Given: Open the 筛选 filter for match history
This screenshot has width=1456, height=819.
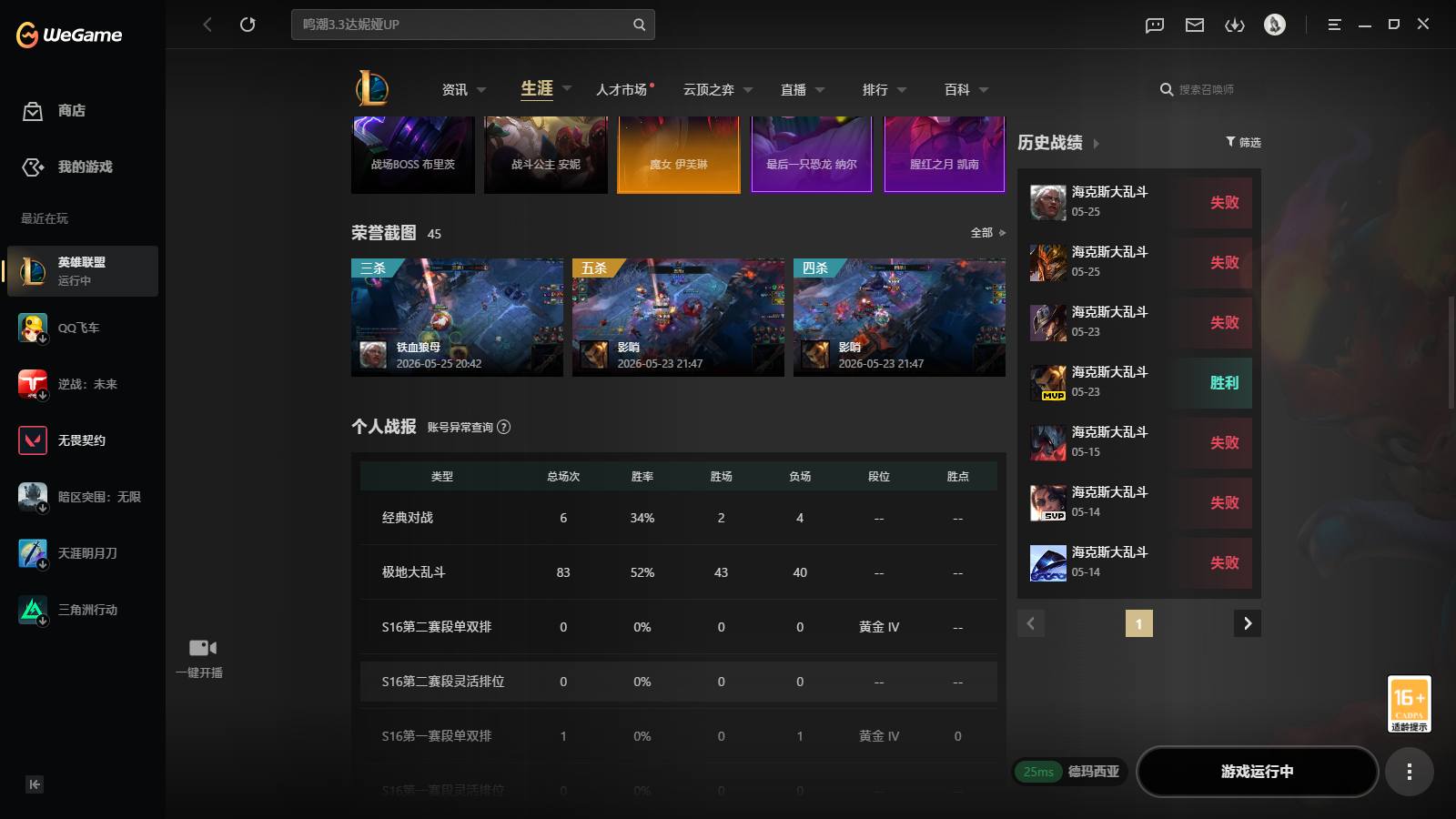Looking at the screenshot, I should [1243, 142].
